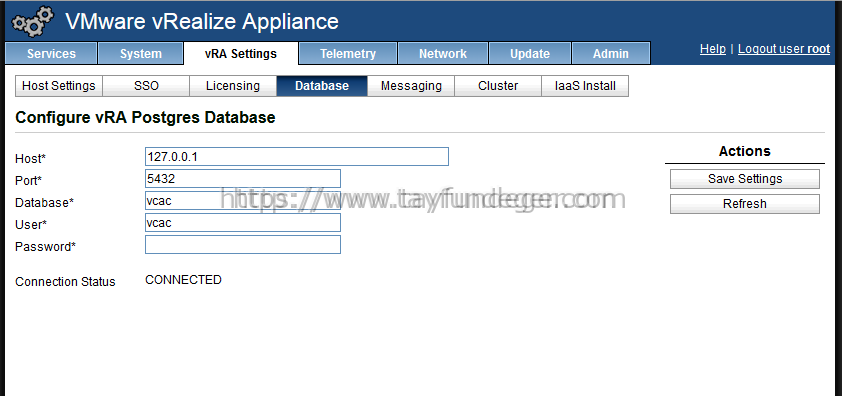Go to the Network tab
The height and width of the screenshot is (396, 842).
443,54
